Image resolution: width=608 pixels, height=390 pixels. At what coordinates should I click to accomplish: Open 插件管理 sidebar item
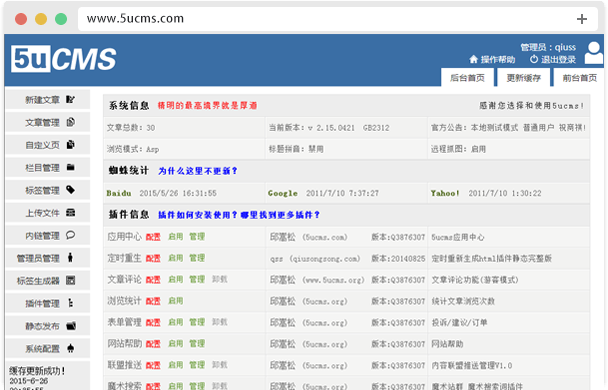click(48, 303)
